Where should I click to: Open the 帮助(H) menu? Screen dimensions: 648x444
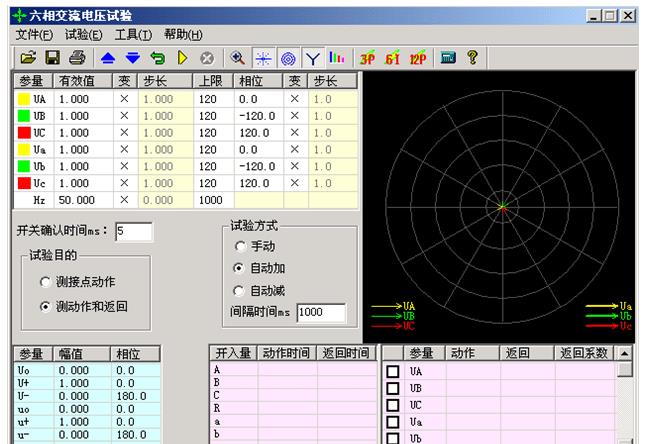(183, 35)
